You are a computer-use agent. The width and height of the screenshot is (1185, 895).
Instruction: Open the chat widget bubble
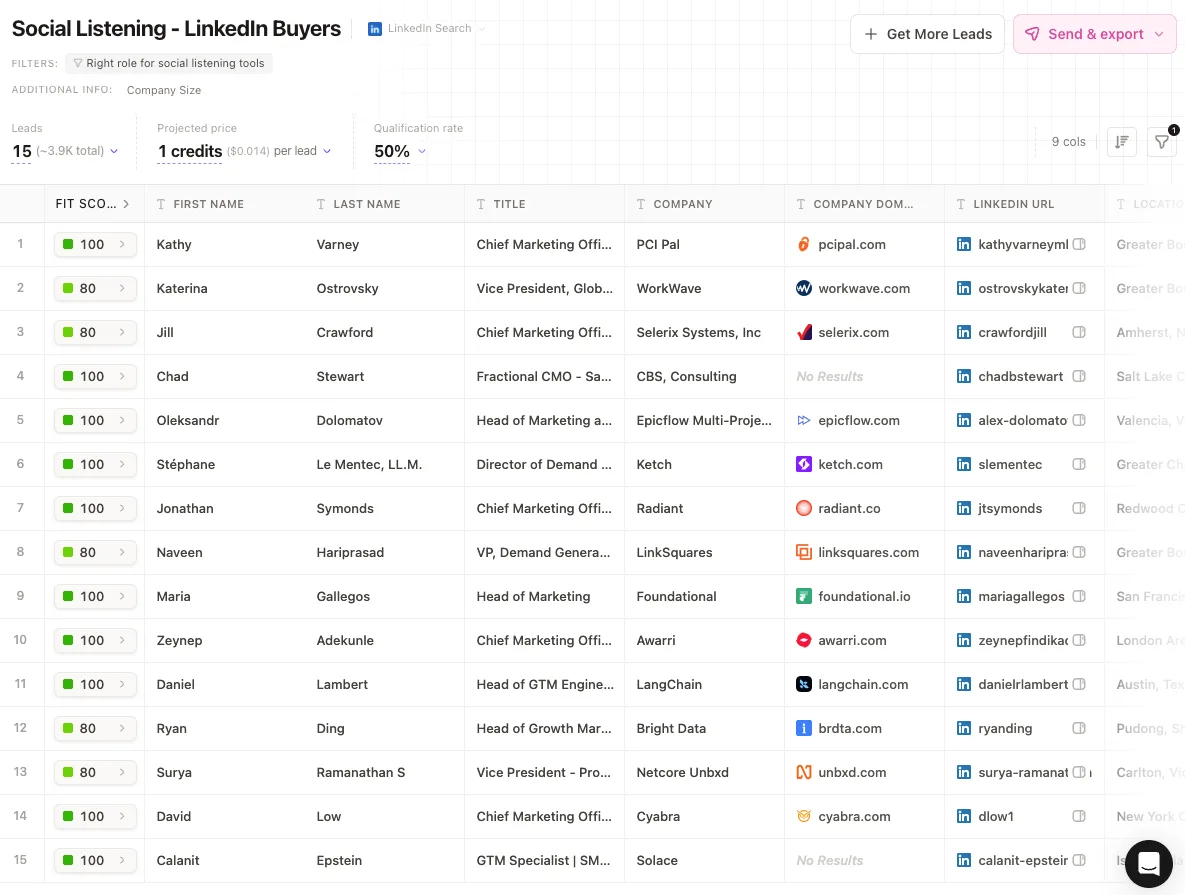[x=1149, y=863]
